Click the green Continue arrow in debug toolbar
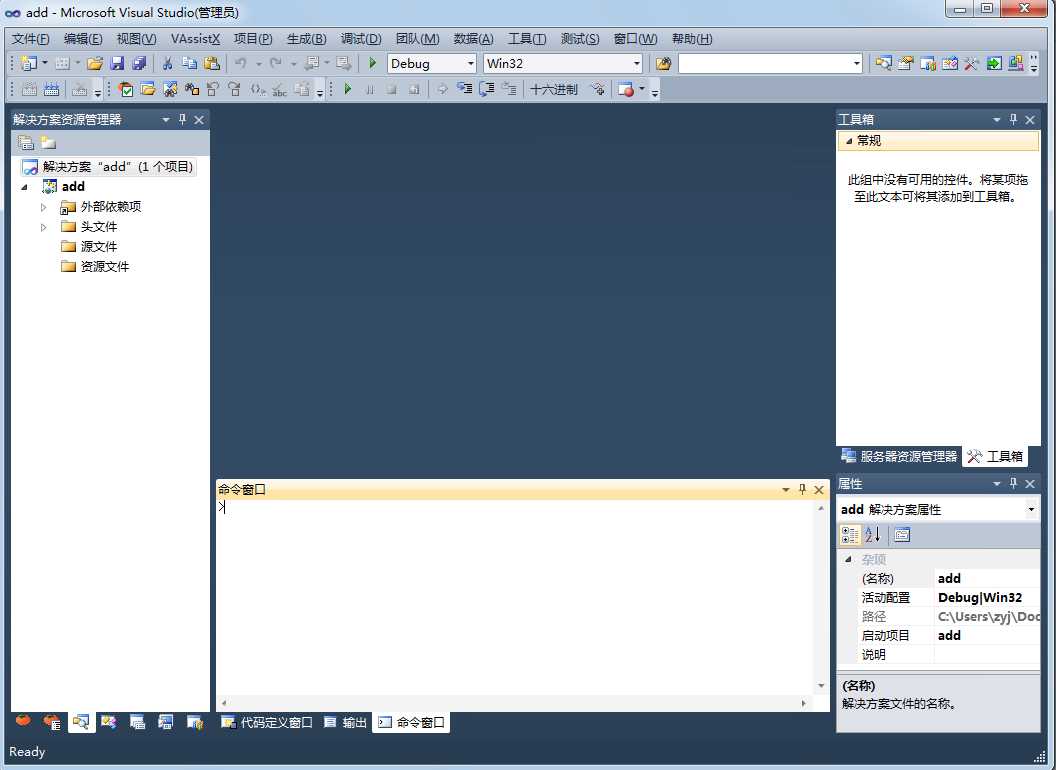Viewport: 1056px width, 770px height. pyautogui.click(x=348, y=89)
